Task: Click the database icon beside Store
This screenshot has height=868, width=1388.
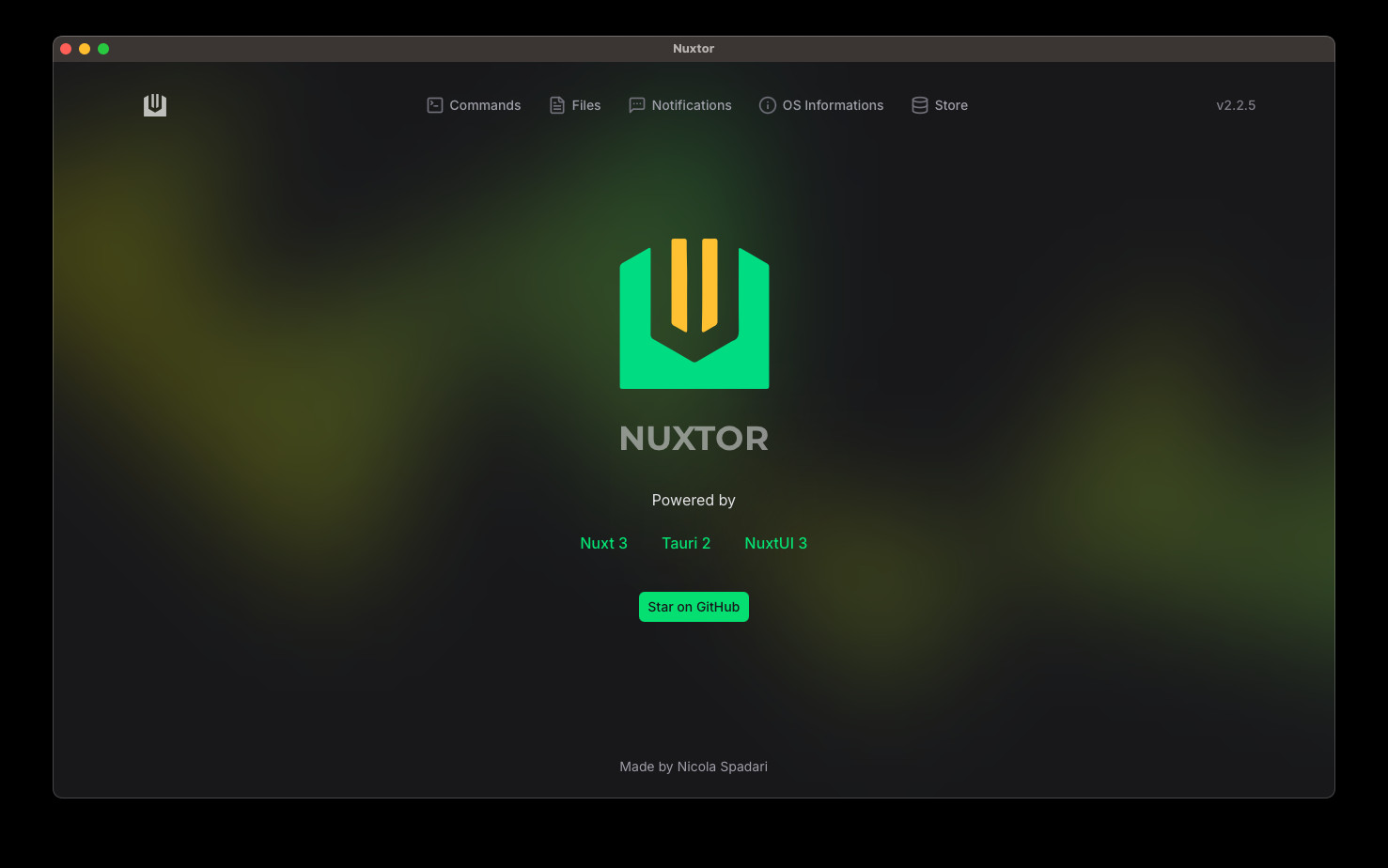Action: tap(920, 105)
